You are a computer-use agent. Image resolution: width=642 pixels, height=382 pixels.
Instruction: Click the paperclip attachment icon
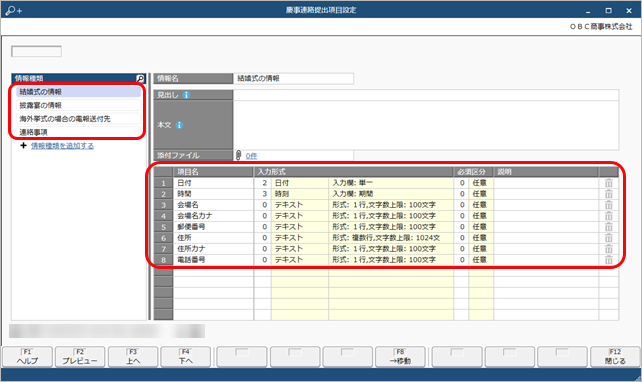(x=238, y=156)
